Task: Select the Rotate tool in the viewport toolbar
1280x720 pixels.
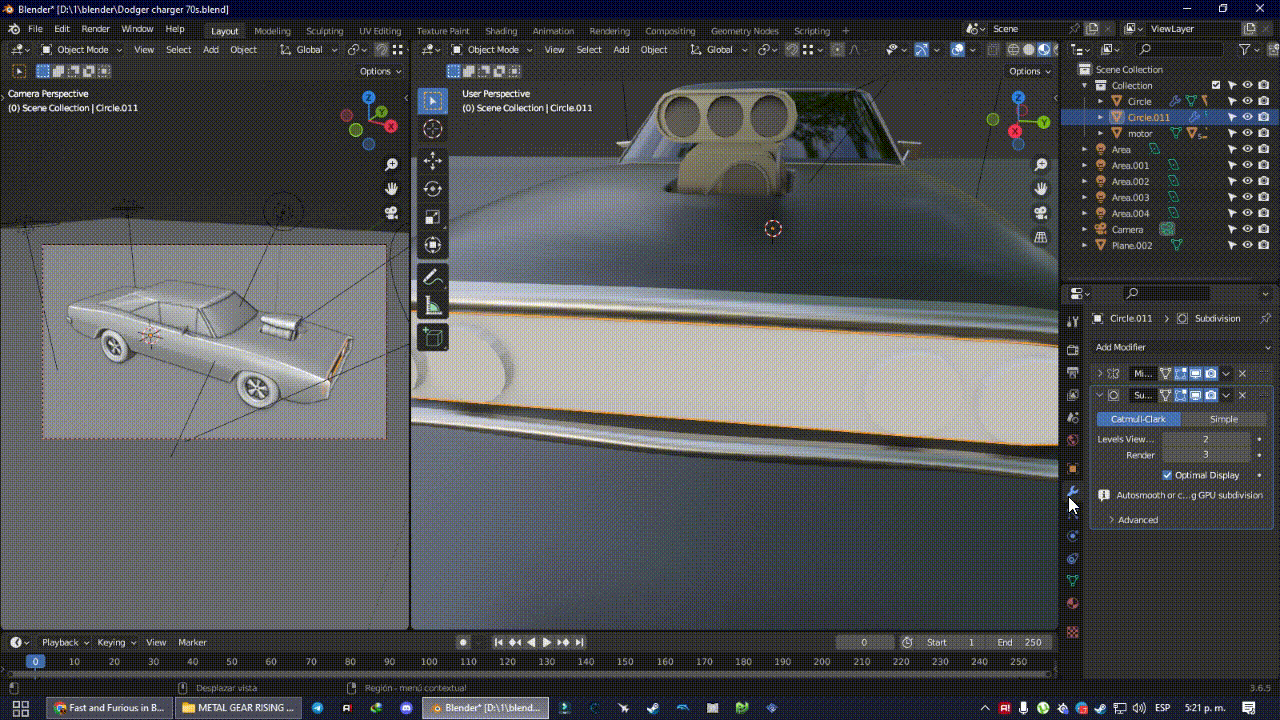Action: 432,189
